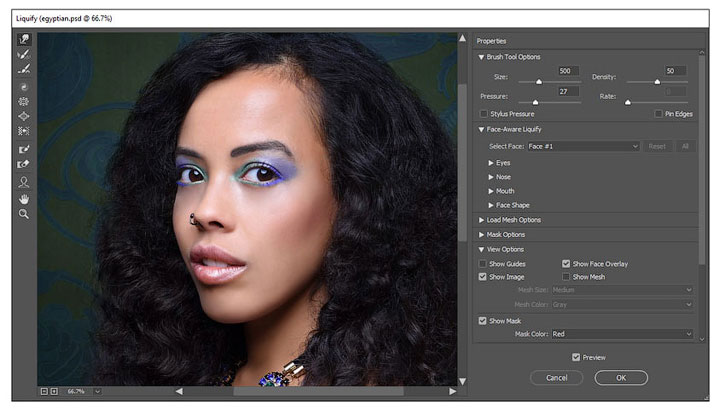725x416 pixels.
Task: Pick the Pucker tool
Action: tap(23, 101)
